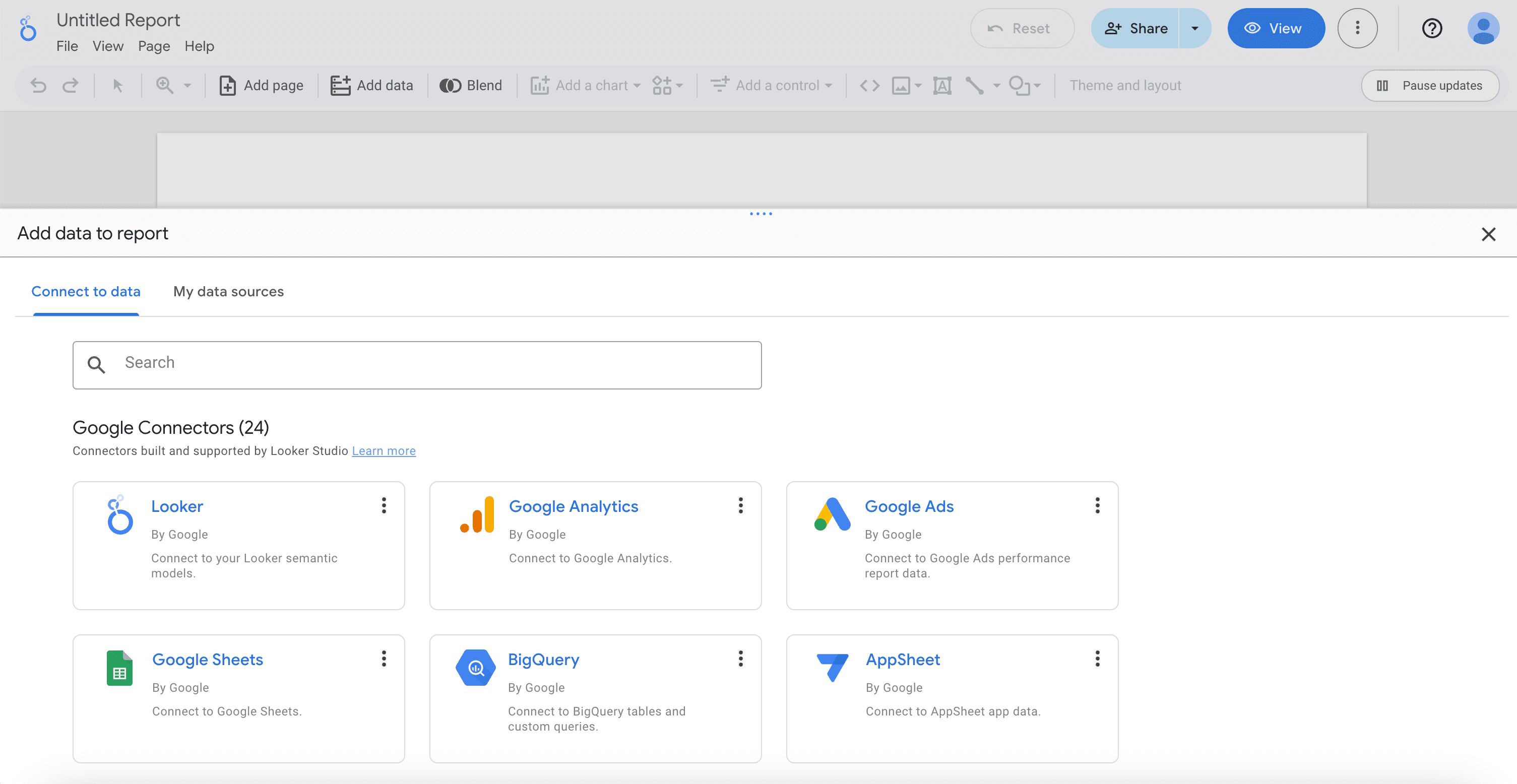Open Google Analytics connector options menu
The image size is (1517, 784).
[740, 505]
